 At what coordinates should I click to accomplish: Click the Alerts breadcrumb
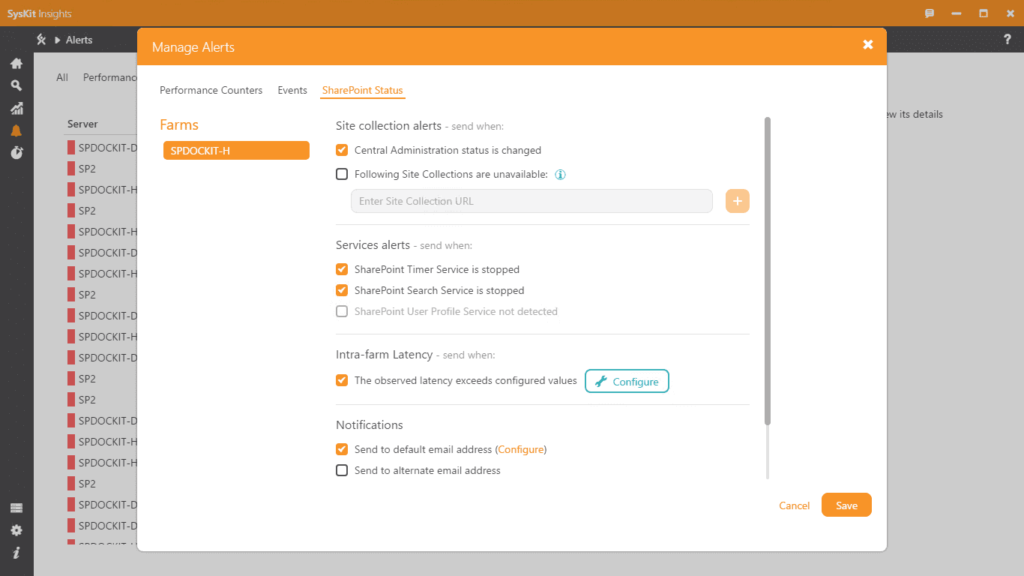pos(79,40)
